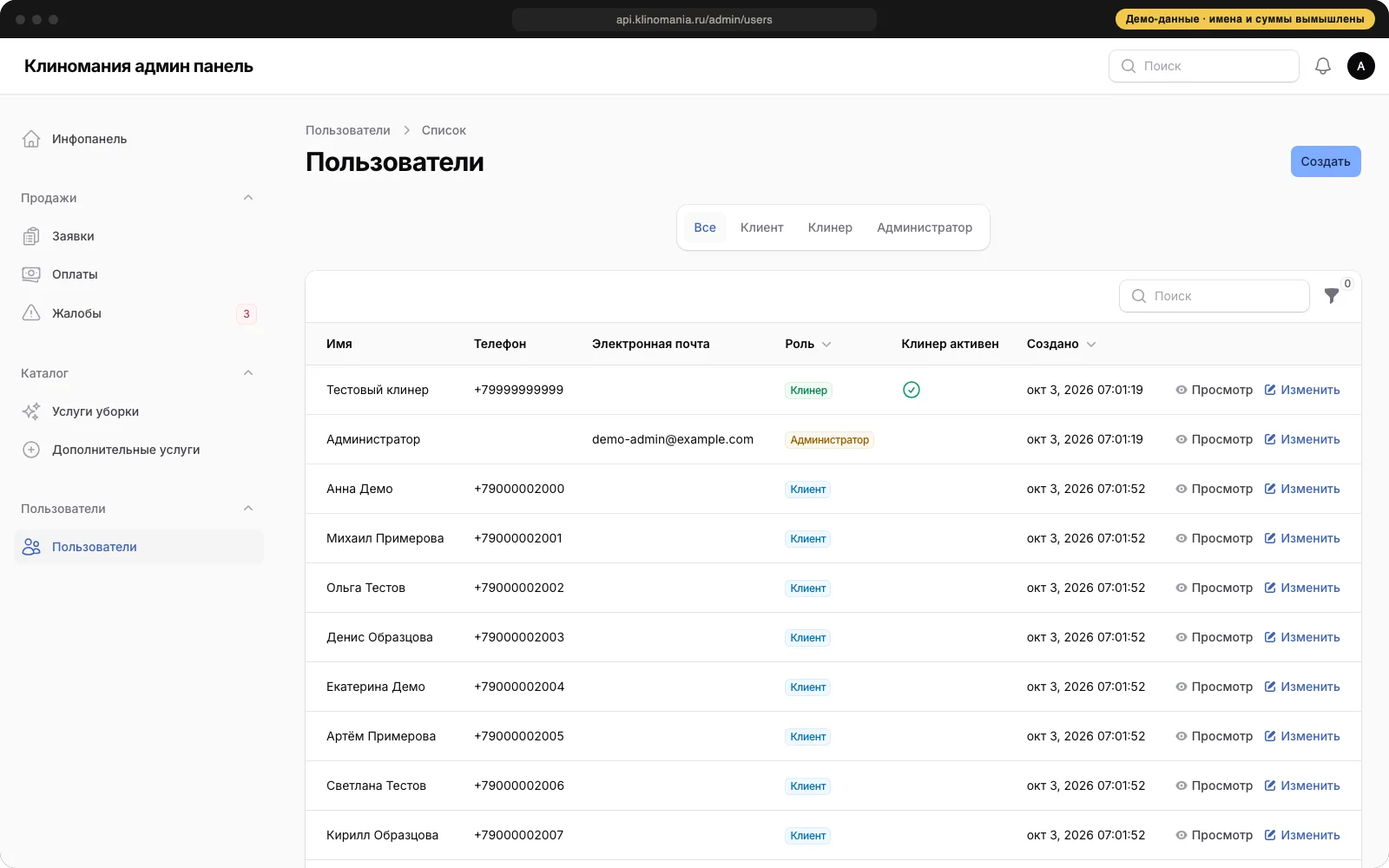Switch to the Клинер tab

830,227
